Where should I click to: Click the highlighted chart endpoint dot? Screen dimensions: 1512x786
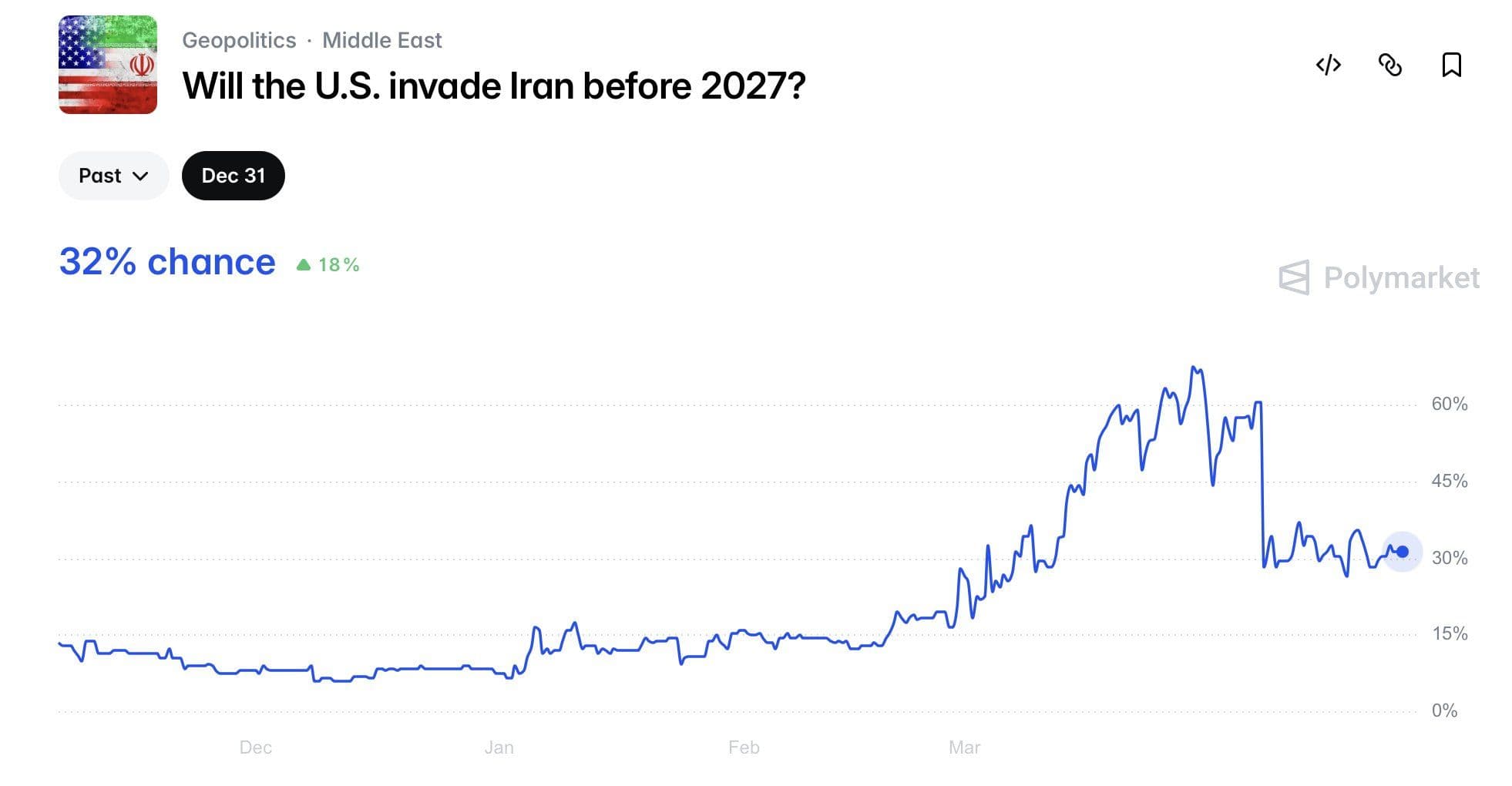tap(1402, 551)
